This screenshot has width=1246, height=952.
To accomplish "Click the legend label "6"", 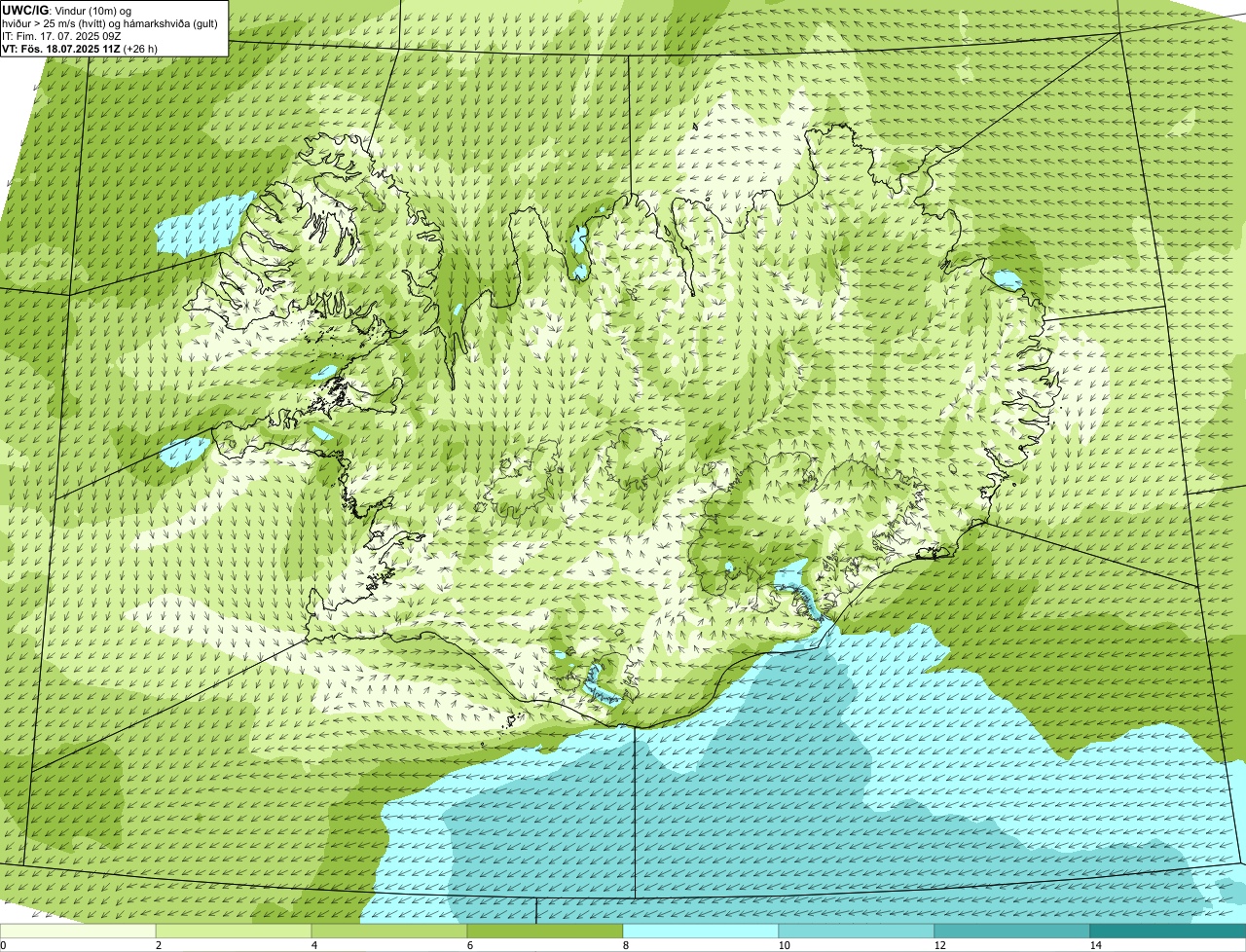I will pos(470,945).
